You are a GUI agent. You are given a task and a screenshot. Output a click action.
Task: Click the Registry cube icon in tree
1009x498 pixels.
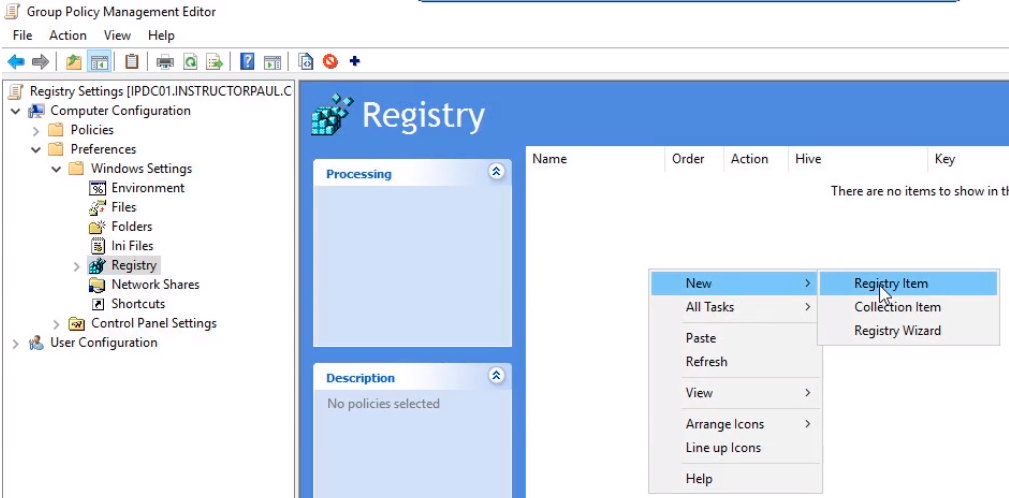[97, 265]
